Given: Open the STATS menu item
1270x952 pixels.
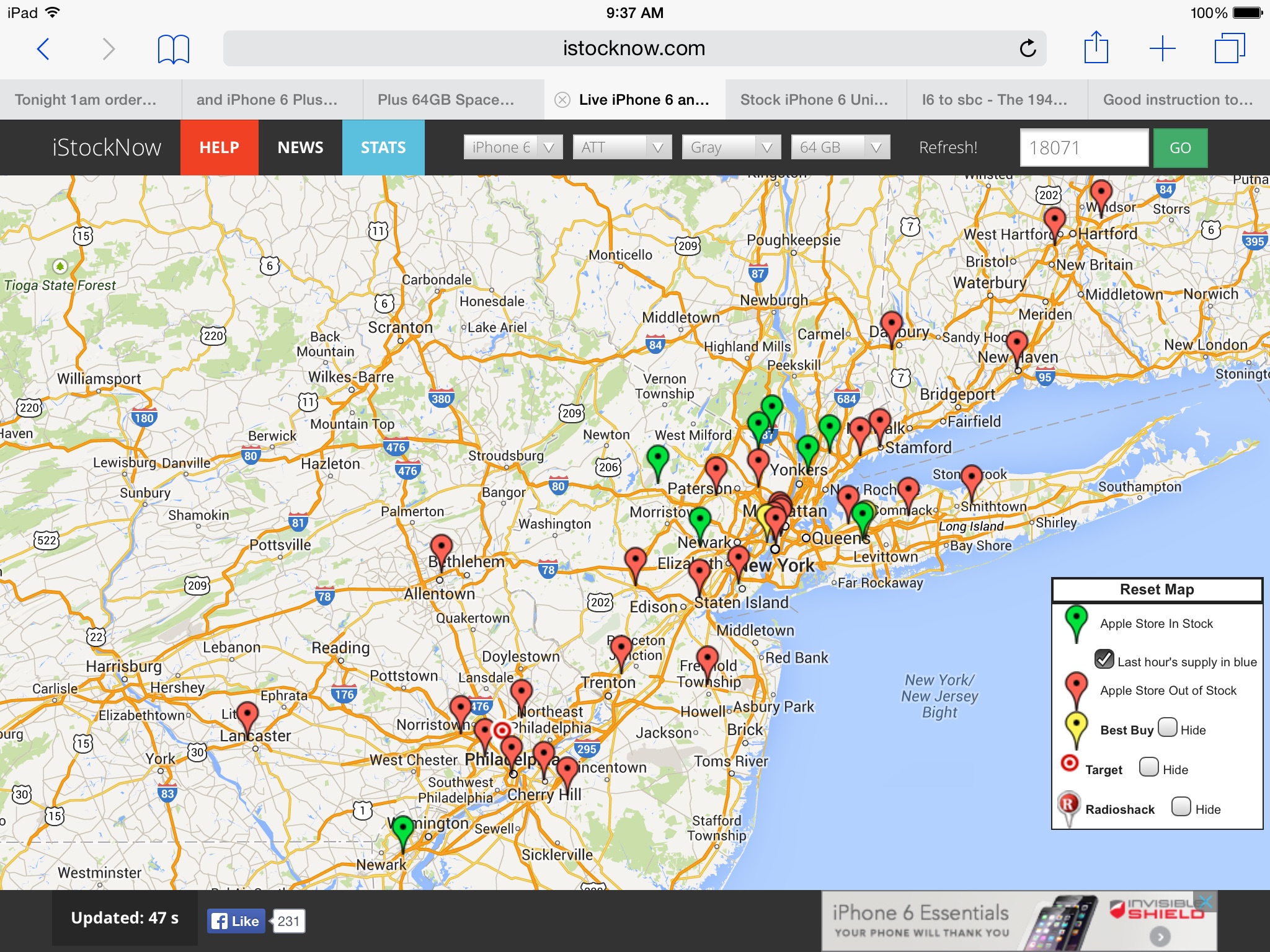Looking at the screenshot, I should 383,148.
